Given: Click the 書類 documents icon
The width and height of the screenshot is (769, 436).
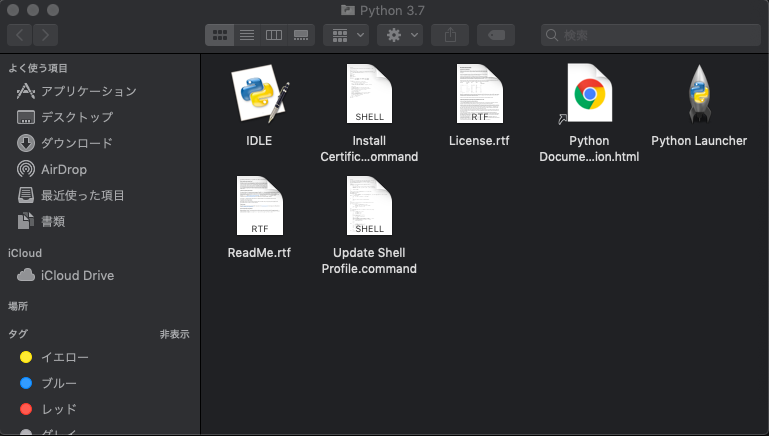Looking at the screenshot, I should click(x=26, y=221).
